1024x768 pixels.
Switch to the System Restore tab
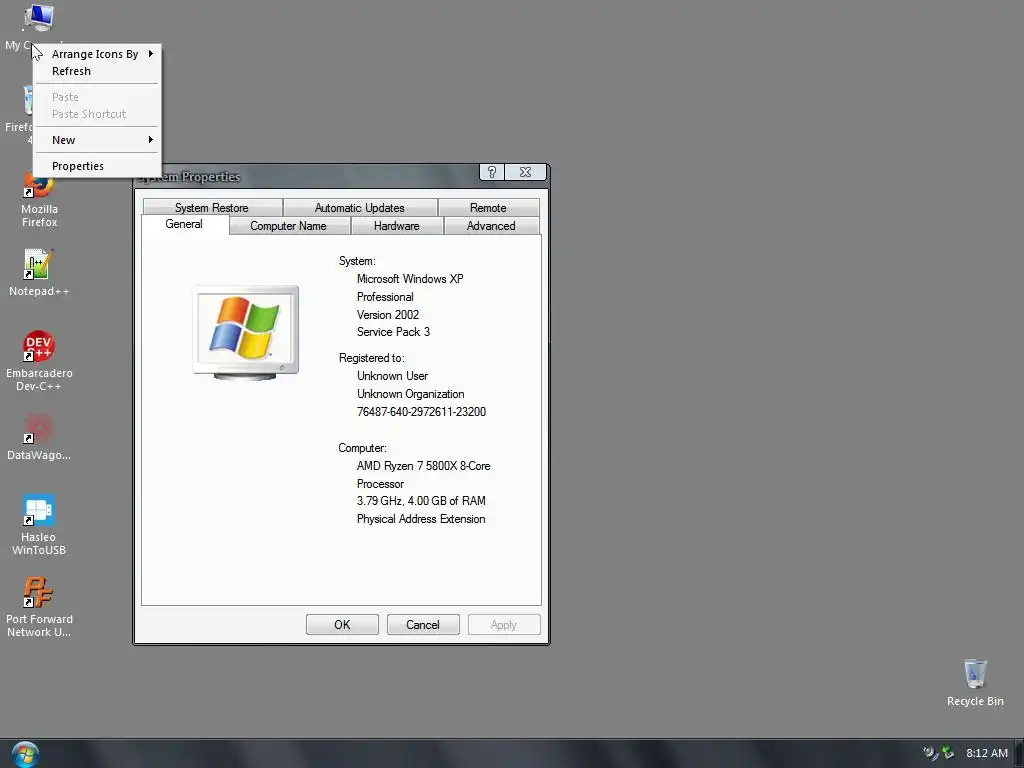(212, 208)
